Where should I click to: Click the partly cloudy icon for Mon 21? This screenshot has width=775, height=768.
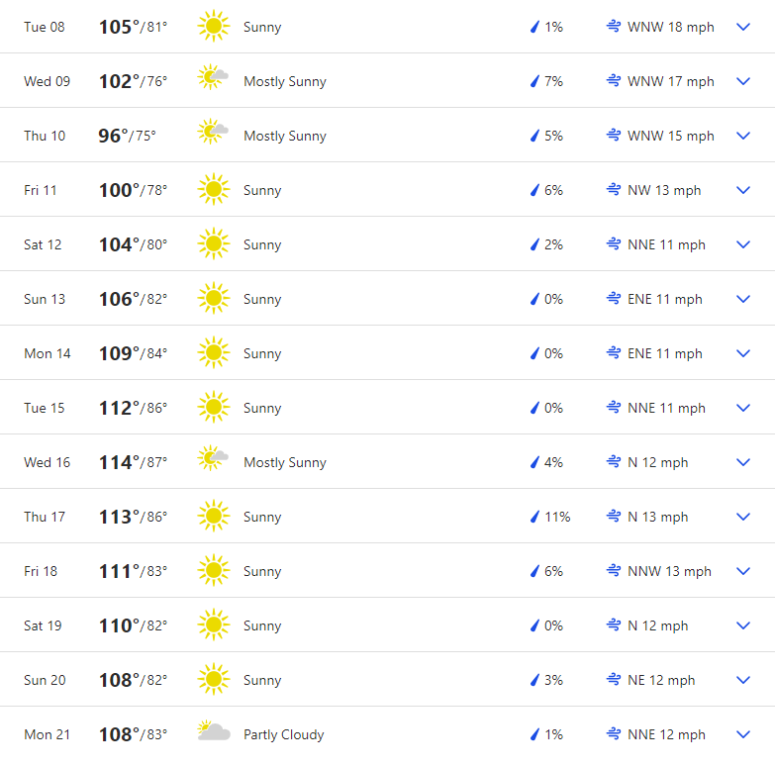click(x=213, y=734)
